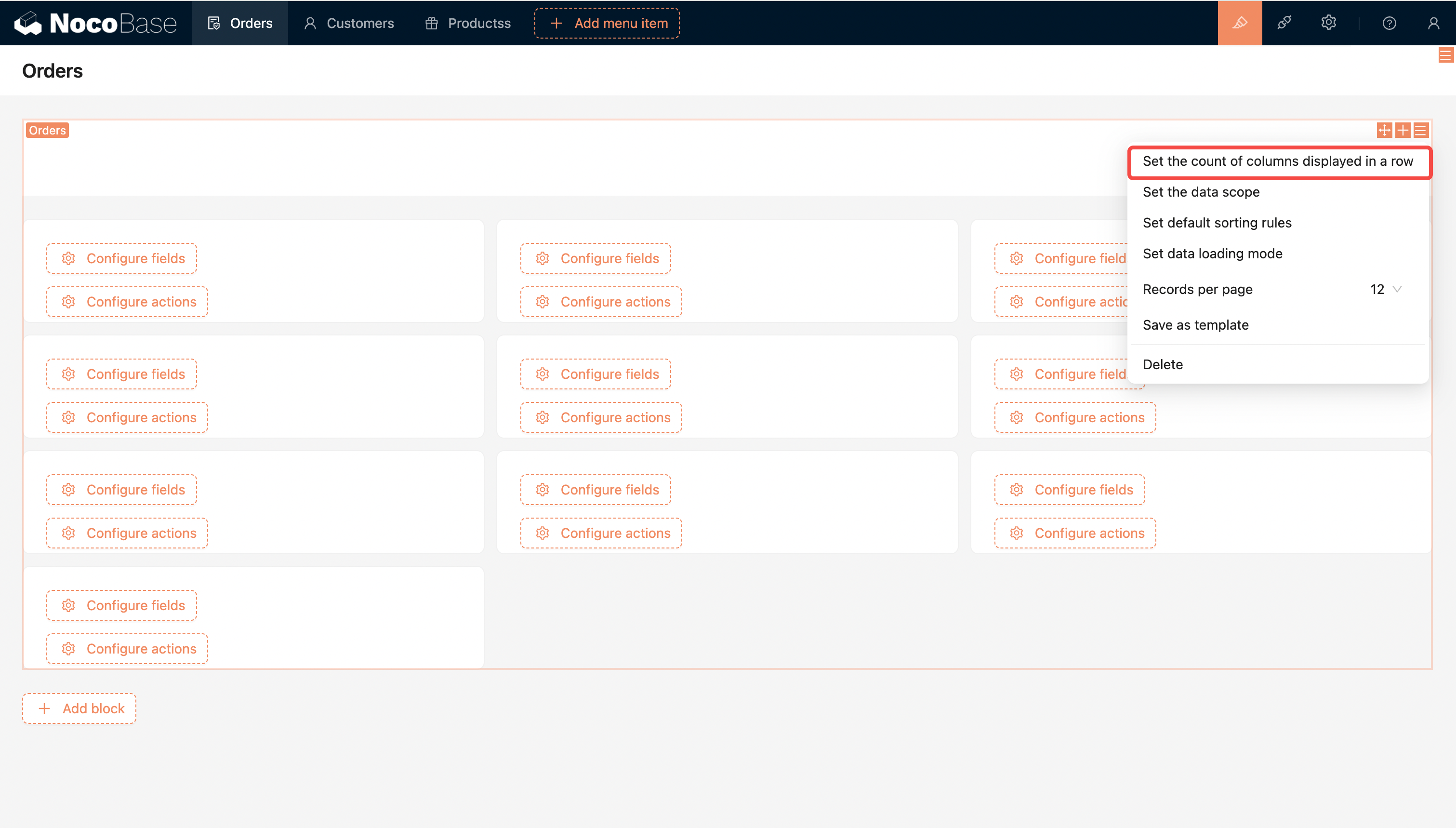Choose Delete from the block menu
Screen dimensions: 1456x828
click(x=1162, y=364)
